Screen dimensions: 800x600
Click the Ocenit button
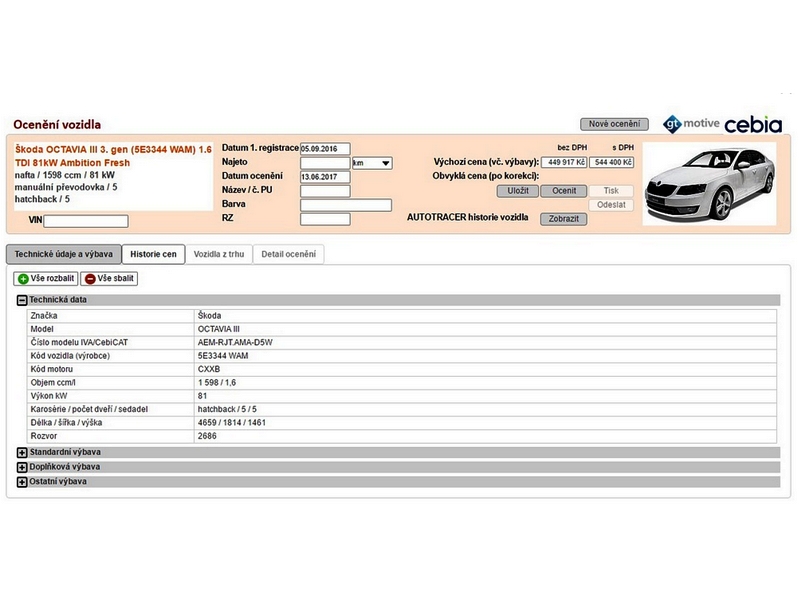[x=564, y=191]
